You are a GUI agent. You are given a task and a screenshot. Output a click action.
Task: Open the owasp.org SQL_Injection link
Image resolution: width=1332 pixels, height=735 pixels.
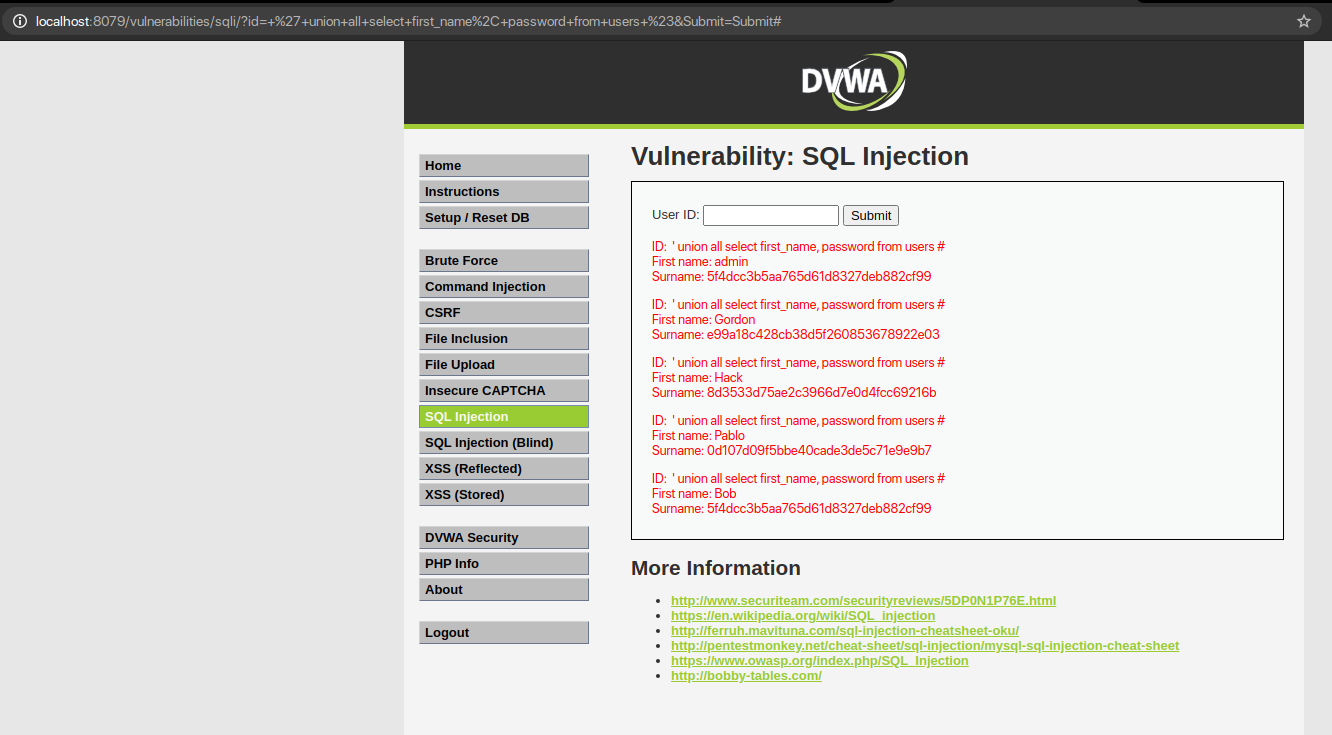tap(820, 661)
